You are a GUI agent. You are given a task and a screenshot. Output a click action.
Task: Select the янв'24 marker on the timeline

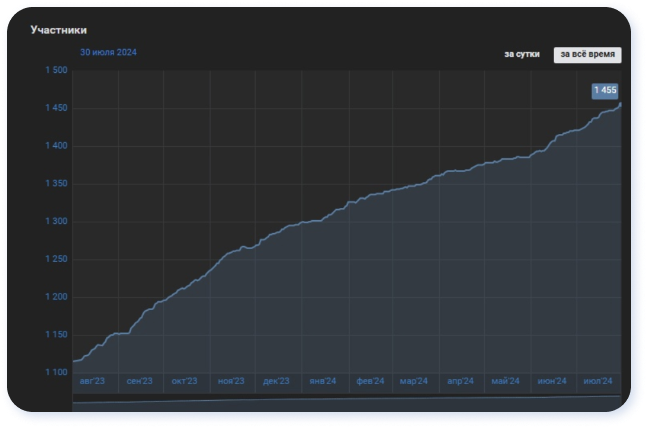point(322,381)
